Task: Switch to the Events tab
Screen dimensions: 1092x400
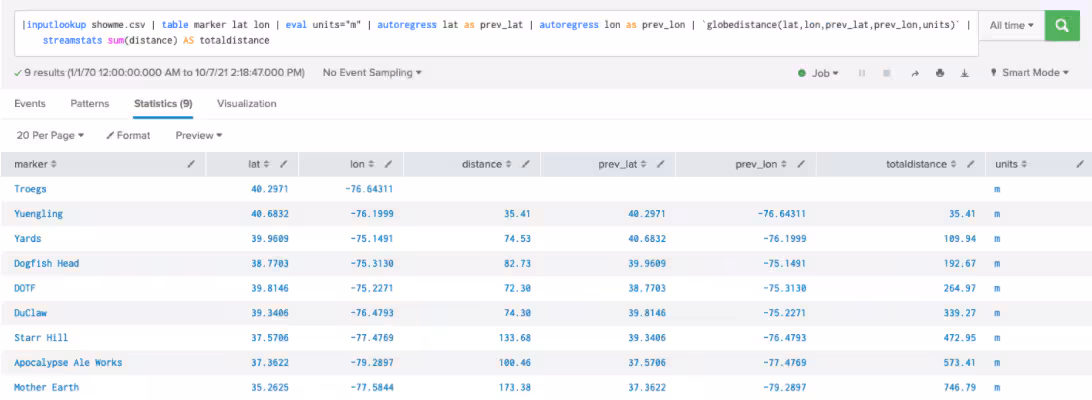Action: 30,103
